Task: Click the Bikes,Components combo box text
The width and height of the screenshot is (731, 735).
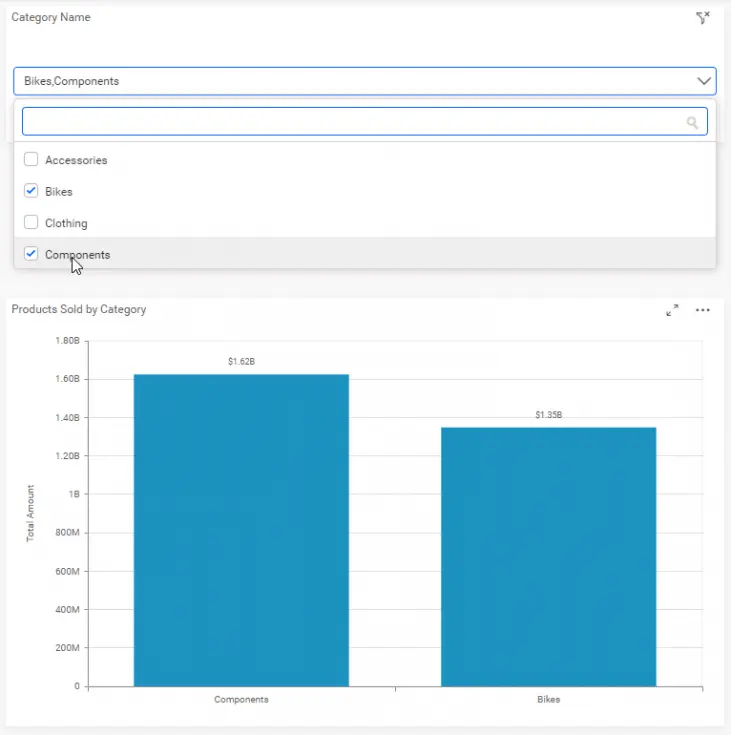Action: 71,81
